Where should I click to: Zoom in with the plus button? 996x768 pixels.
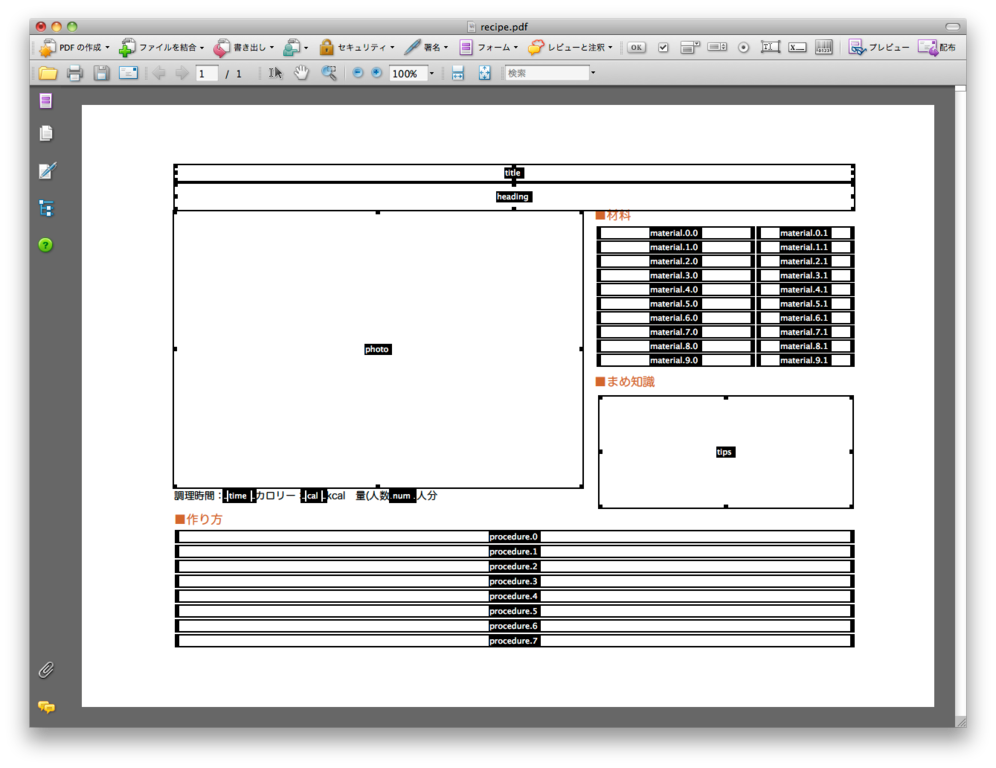[377, 73]
